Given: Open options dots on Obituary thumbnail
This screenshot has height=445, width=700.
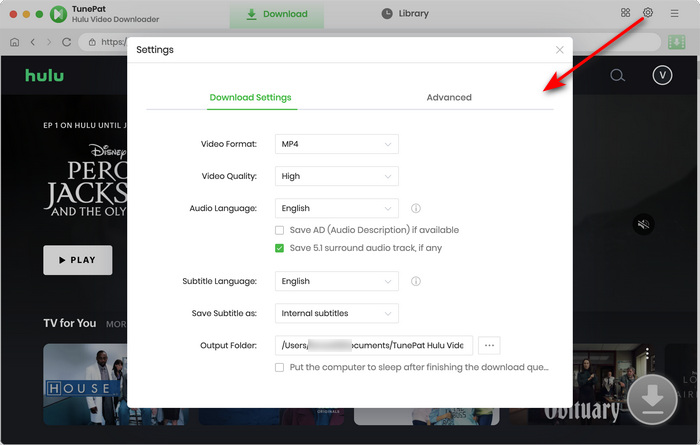Looking at the screenshot, I should click(647, 354).
